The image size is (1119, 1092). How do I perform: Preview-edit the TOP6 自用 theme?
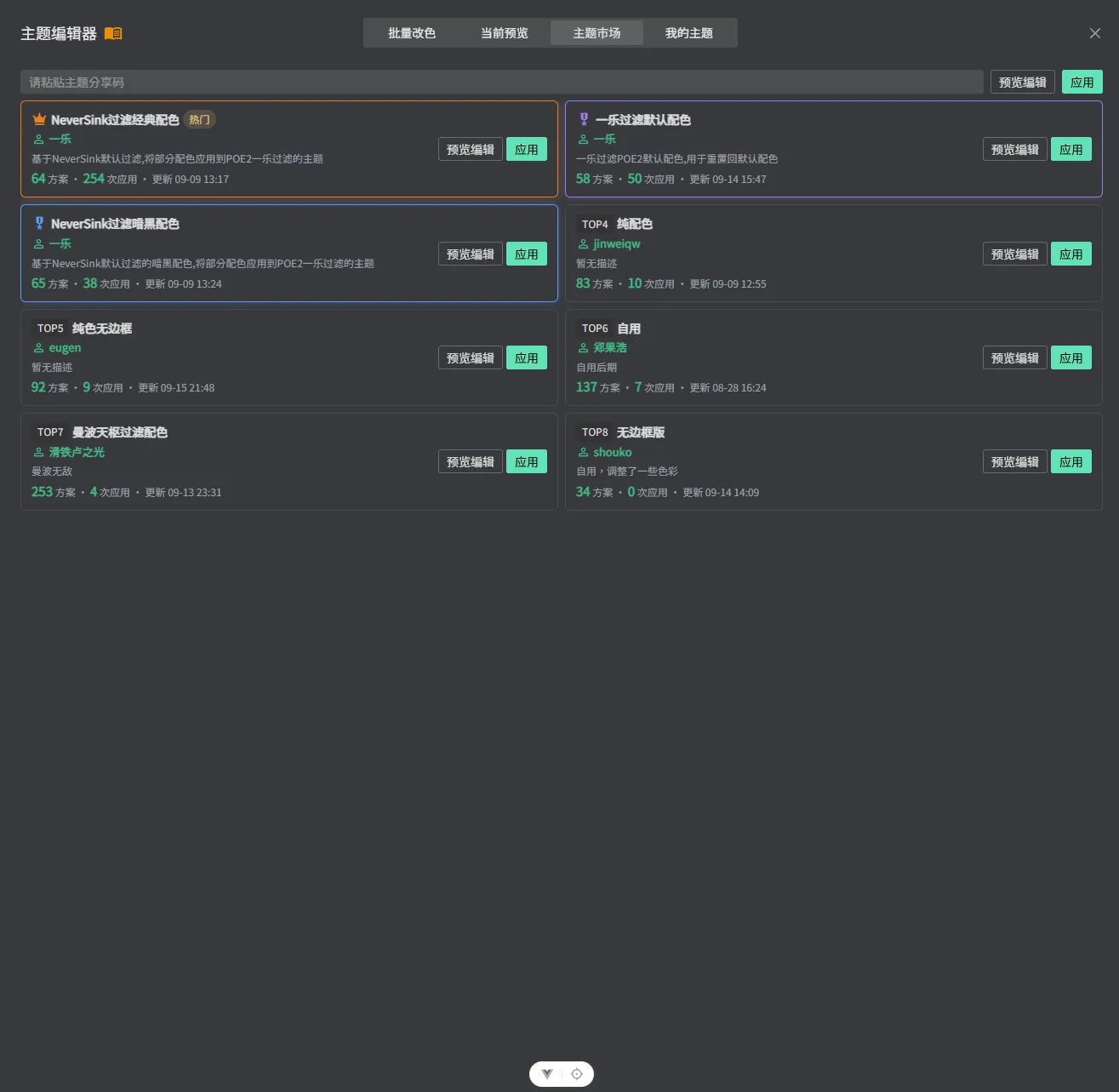pos(1015,357)
